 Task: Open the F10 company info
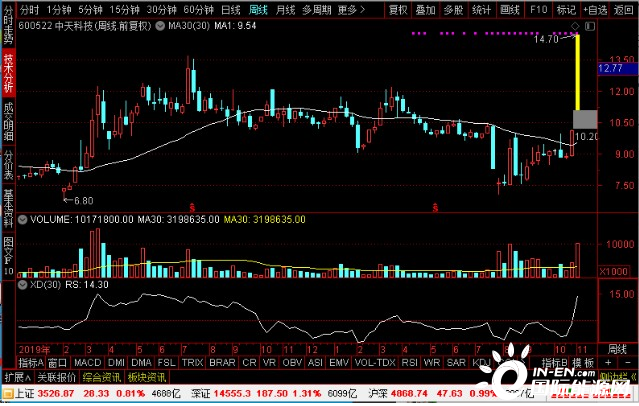tap(538, 8)
